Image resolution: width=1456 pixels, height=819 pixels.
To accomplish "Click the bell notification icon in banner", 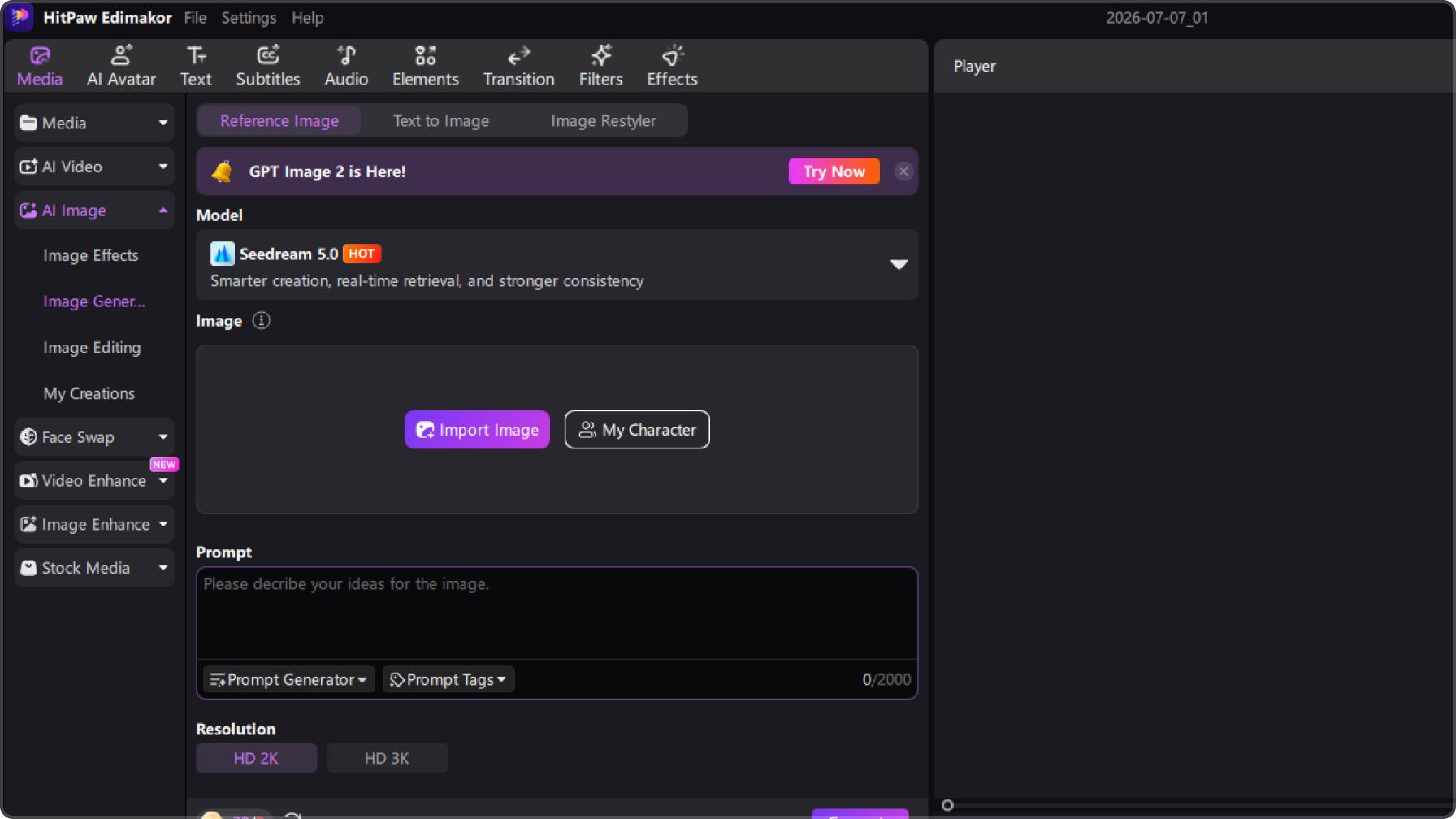I will coord(222,171).
